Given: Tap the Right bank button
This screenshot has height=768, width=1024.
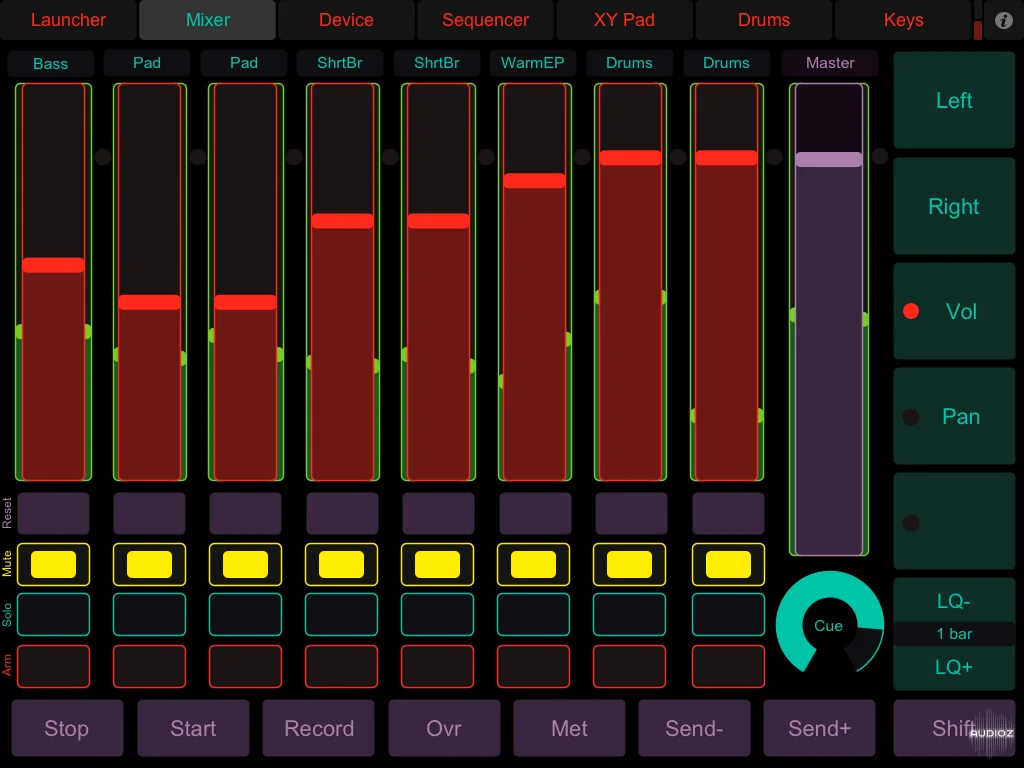Looking at the screenshot, I should tap(954, 206).
